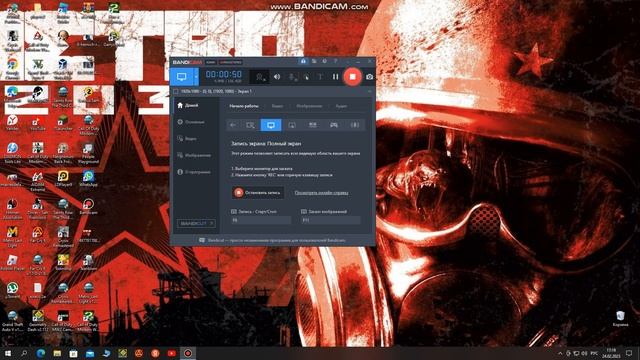Viewport: 640px width, 360px height.
Task: Open the help question mark icon
Action: tap(336, 62)
